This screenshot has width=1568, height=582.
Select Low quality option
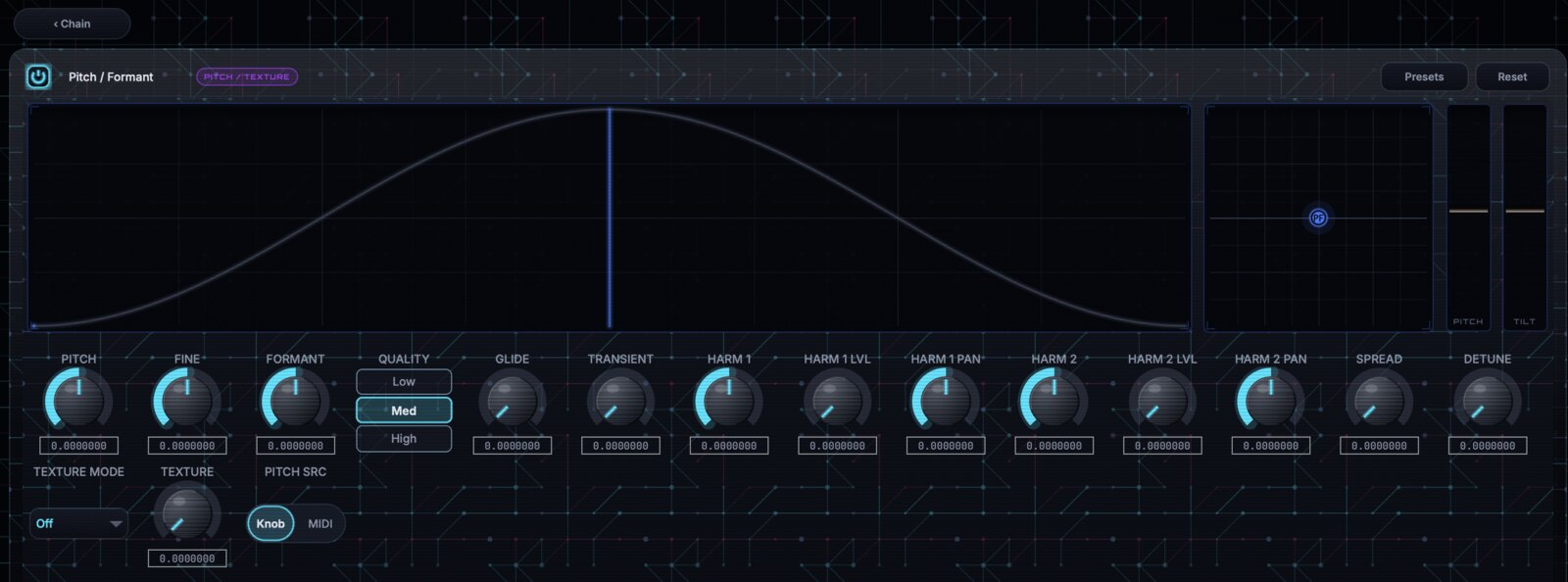404,382
